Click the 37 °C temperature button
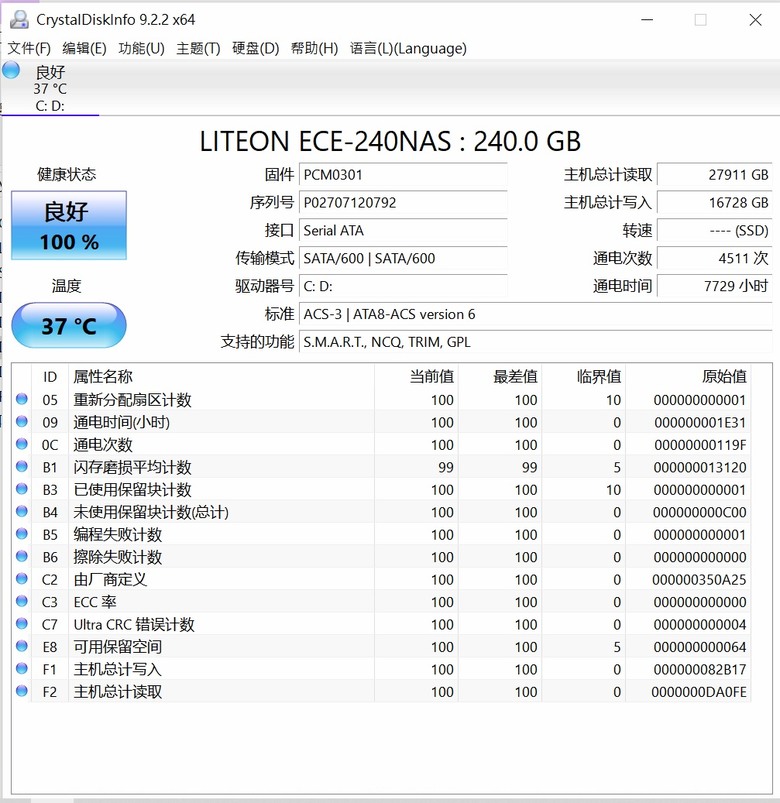Image resolution: width=780 pixels, height=803 pixels. click(x=69, y=325)
